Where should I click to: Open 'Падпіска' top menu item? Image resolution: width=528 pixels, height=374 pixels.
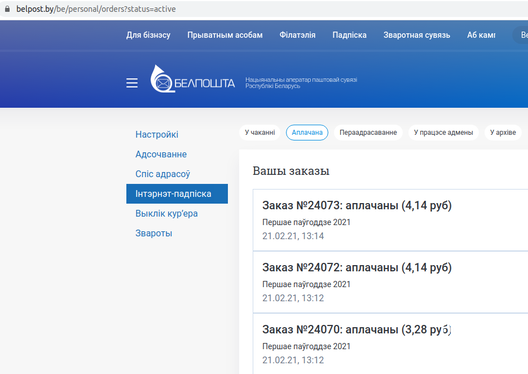point(350,35)
